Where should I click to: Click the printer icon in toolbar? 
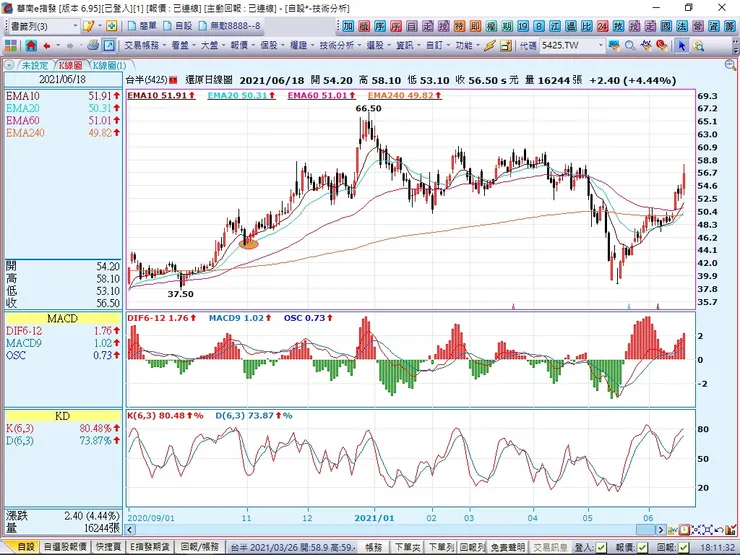tap(93, 45)
